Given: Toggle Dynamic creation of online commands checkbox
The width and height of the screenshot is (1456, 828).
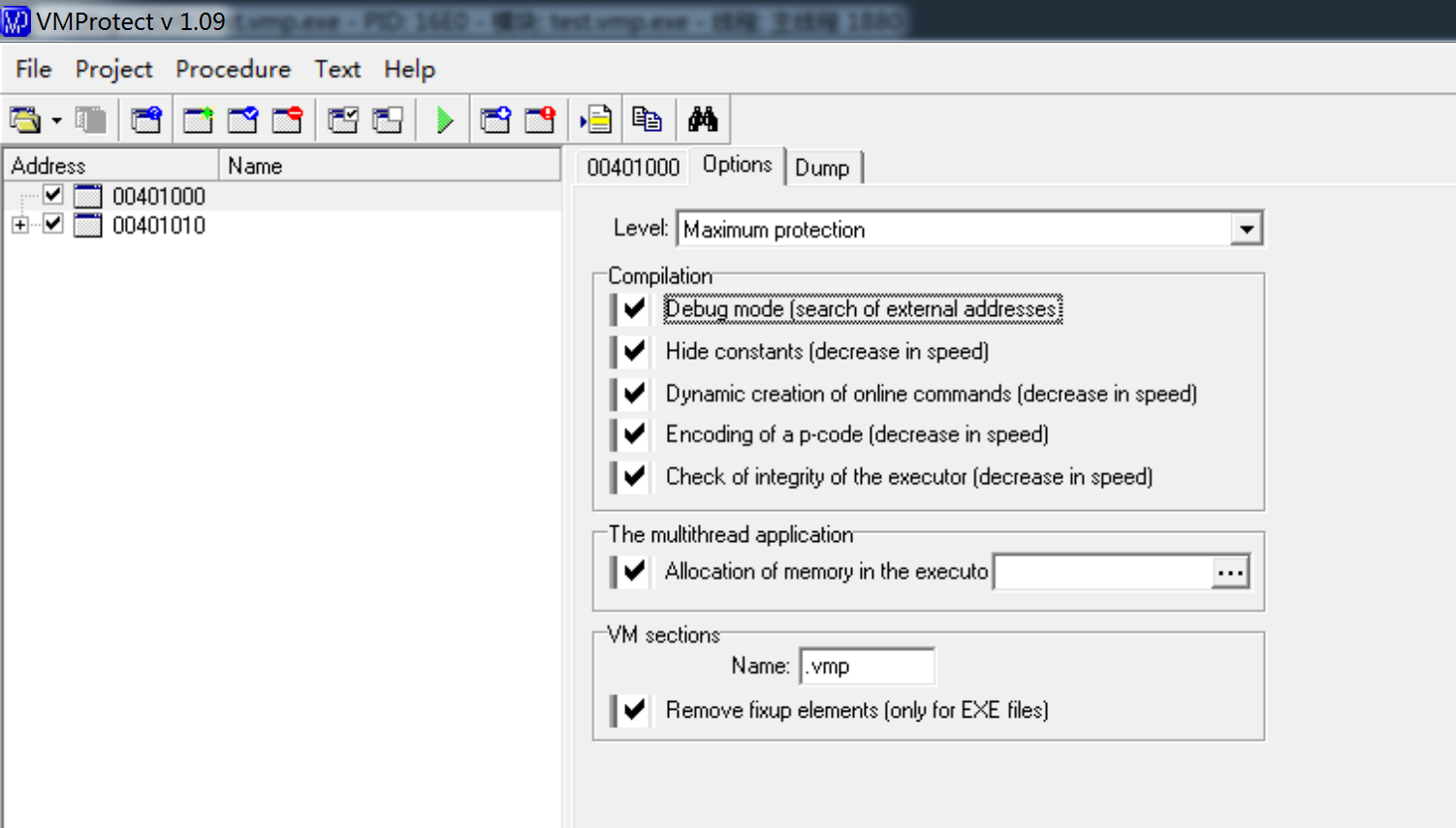Looking at the screenshot, I should click(x=633, y=393).
